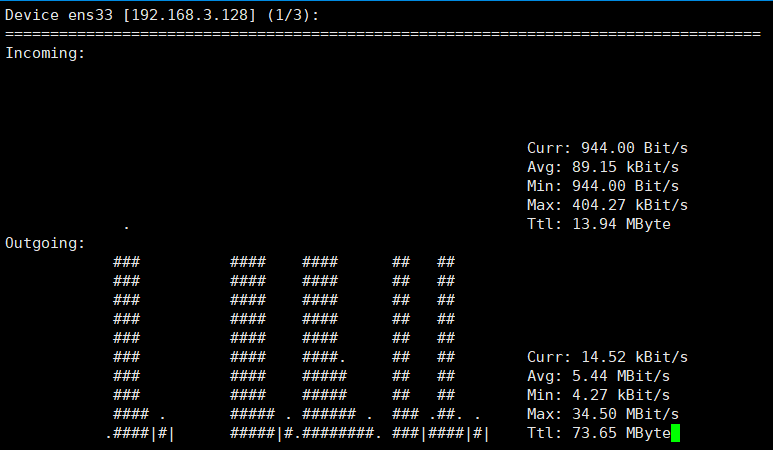Click the incoming Curr 944.00 Bit/s value
This screenshot has width=773, height=450.
pyautogui.click(x=634, y=148)
